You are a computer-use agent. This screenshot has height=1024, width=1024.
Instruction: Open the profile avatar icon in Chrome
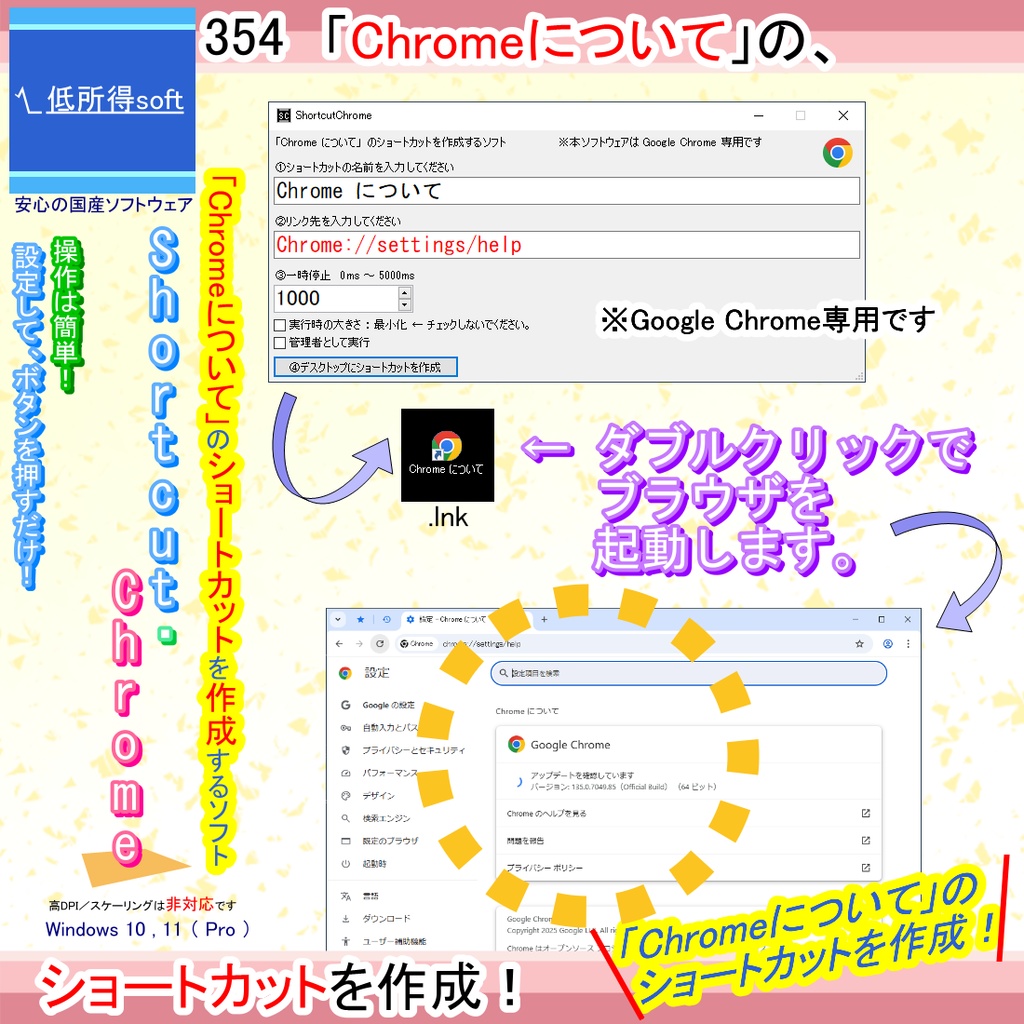pyautogui.click(x=888, y=643)
